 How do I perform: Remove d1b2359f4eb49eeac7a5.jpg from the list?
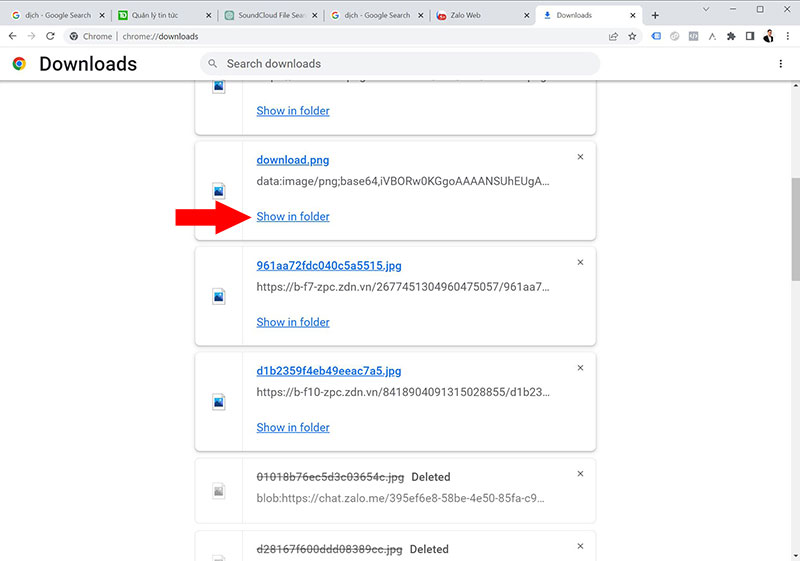click(x=580, y=368)
